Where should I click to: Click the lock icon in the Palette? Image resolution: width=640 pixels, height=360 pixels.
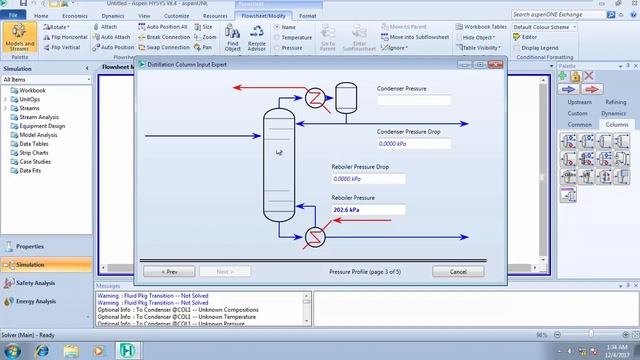576,76
